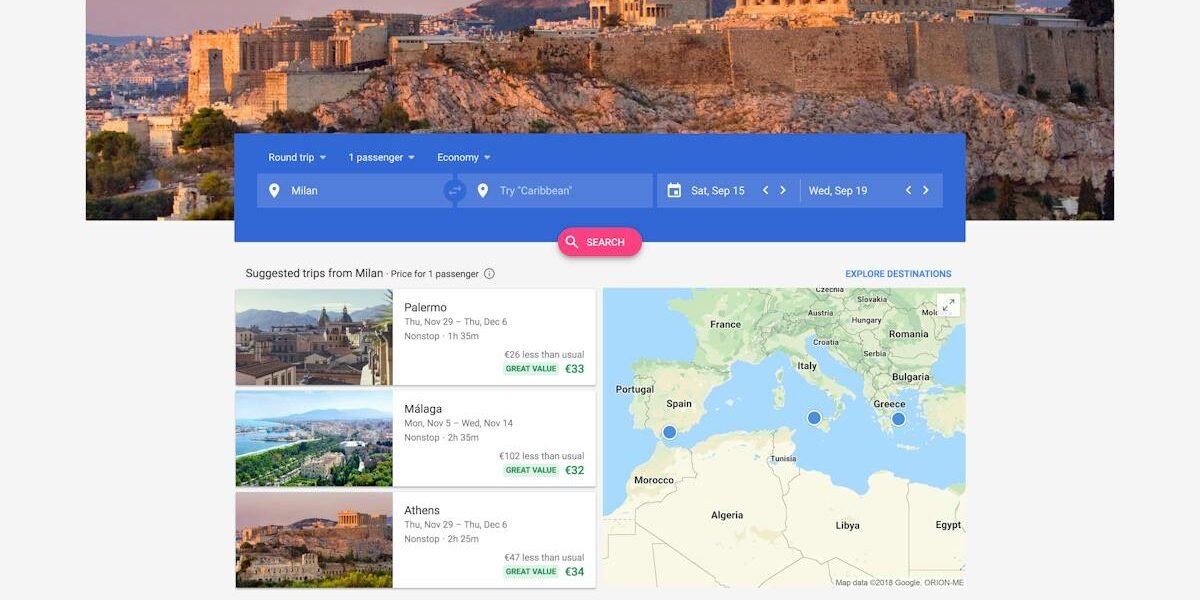Viewport: 1200px width, 600px height.
Task: Click the GREAT VALUE badge for Palermo
Action: [x=531, y=369]
